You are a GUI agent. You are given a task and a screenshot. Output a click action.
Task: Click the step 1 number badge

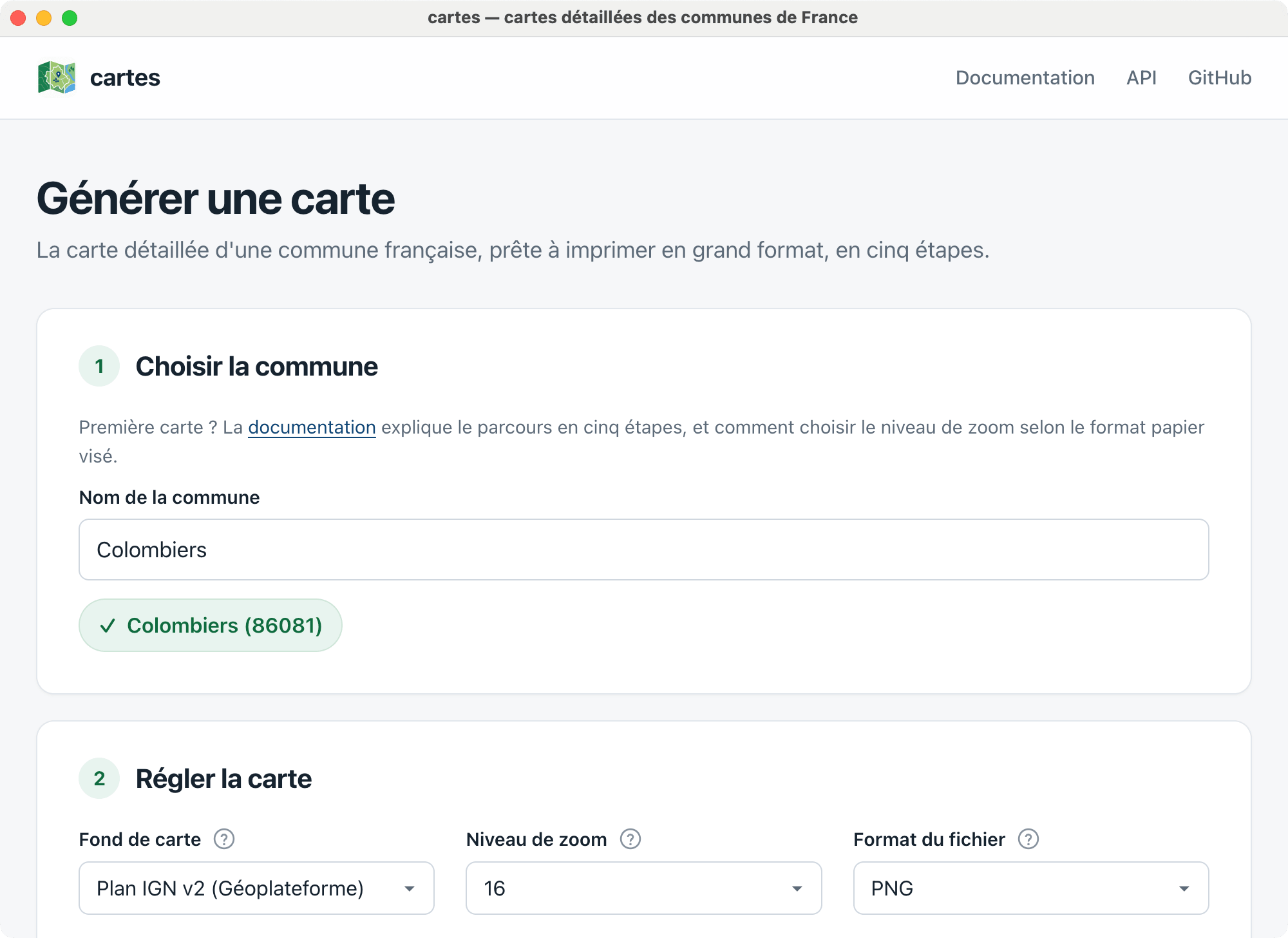pos(99,366)
